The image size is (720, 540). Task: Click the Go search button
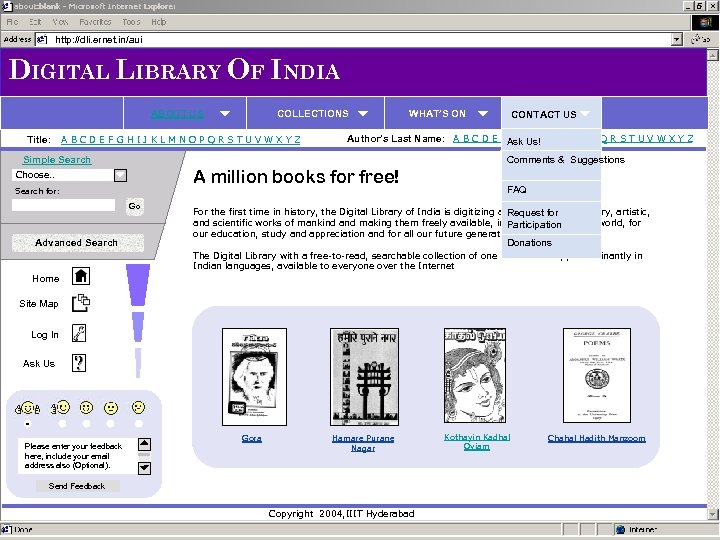click(134, 206)
